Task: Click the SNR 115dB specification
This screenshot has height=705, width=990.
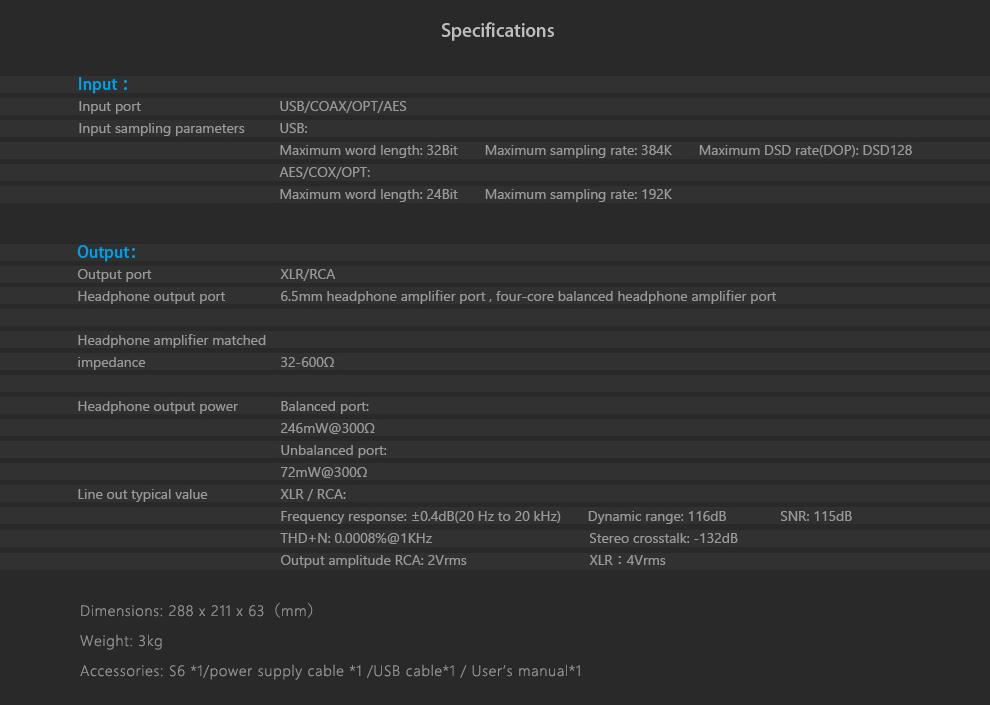Action: (816, 516)
